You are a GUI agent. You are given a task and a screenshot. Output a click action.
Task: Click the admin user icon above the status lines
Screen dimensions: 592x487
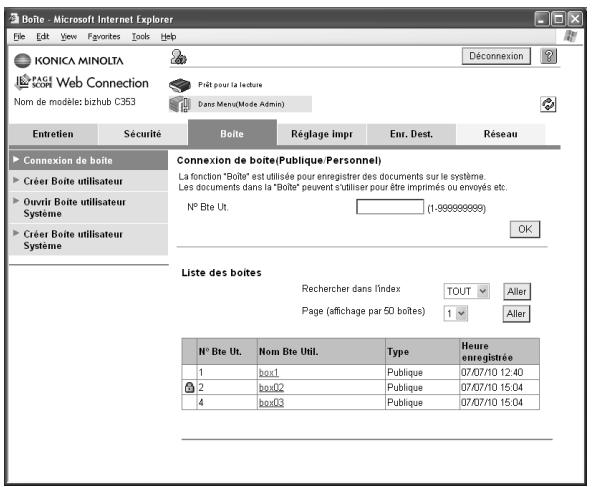point(178,57)
